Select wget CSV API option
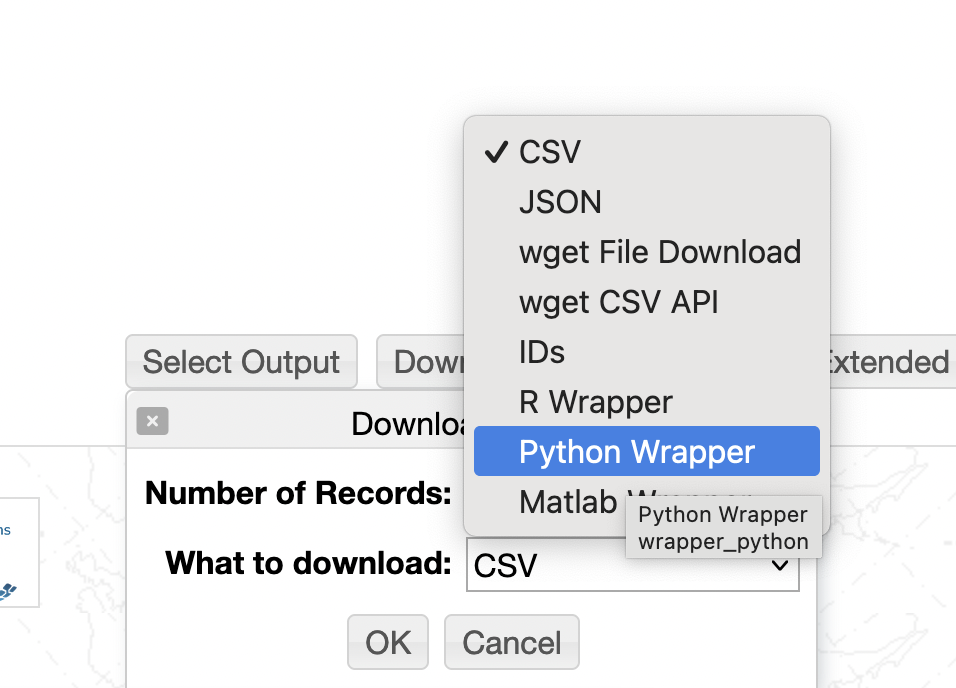Image resolution: width=956 pixels, height=688 pixels. [618, 302]
